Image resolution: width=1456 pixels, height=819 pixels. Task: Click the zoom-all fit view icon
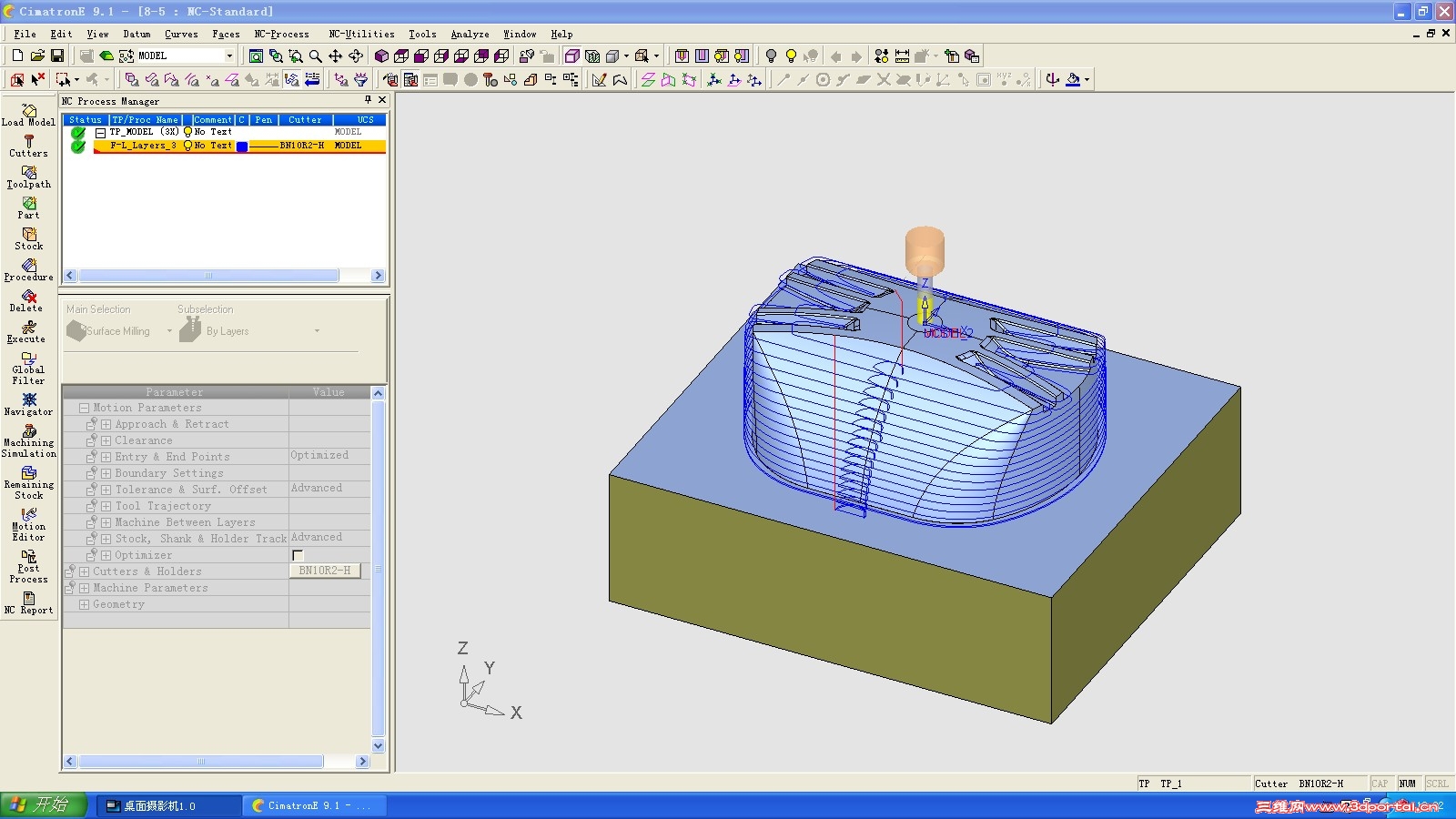tap(257, 56)
